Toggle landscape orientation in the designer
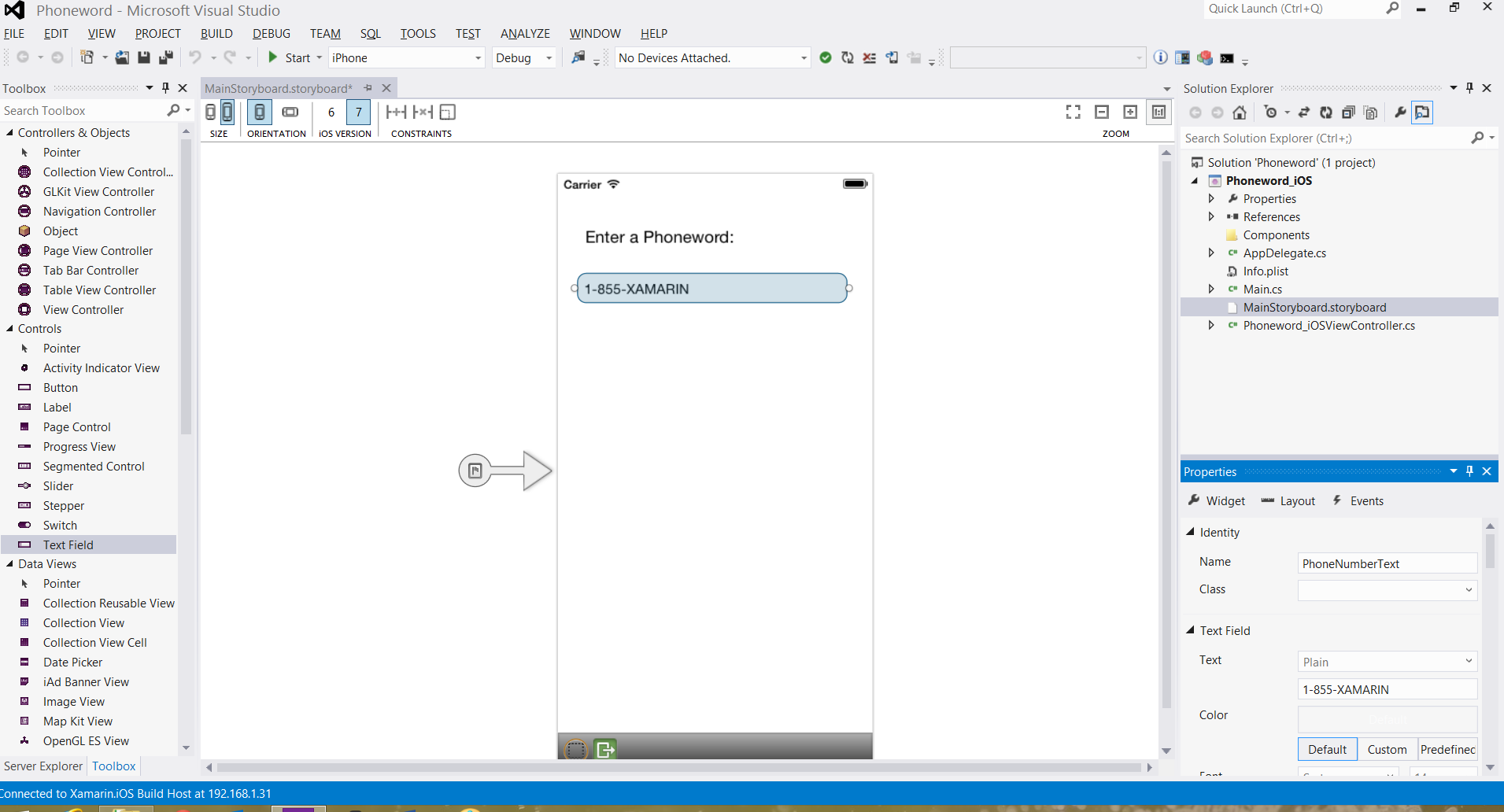Viewport: 1504px width, 812px height. click(290, 112)
